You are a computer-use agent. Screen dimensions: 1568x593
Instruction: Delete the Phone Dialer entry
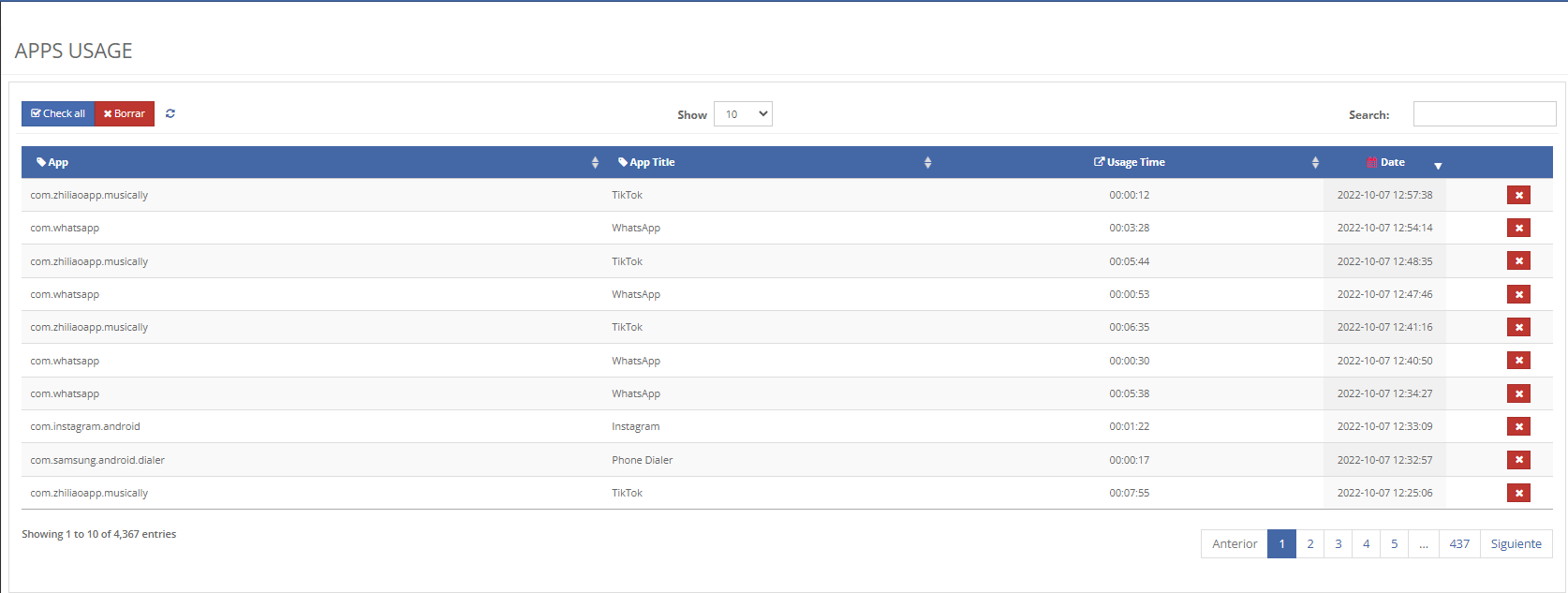click(x=1518, y=460)
